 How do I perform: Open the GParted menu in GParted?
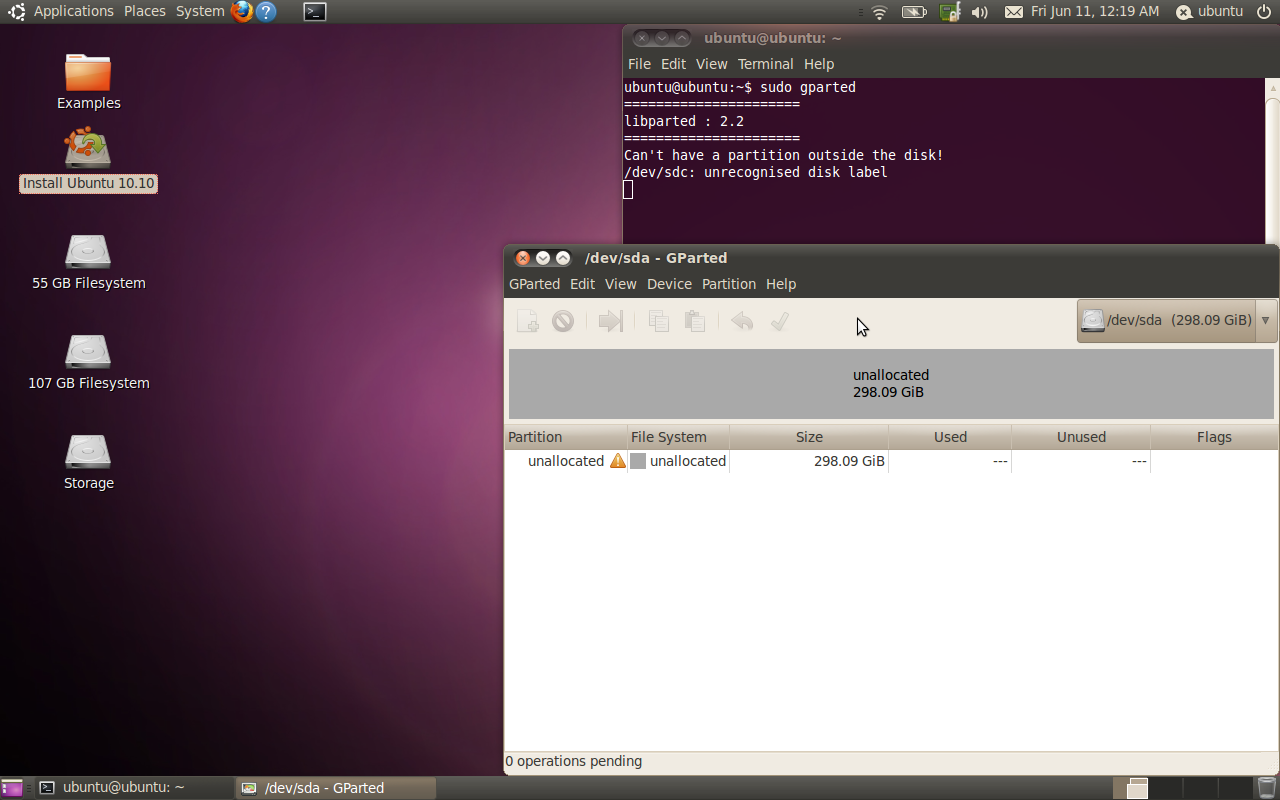(534, 284)
